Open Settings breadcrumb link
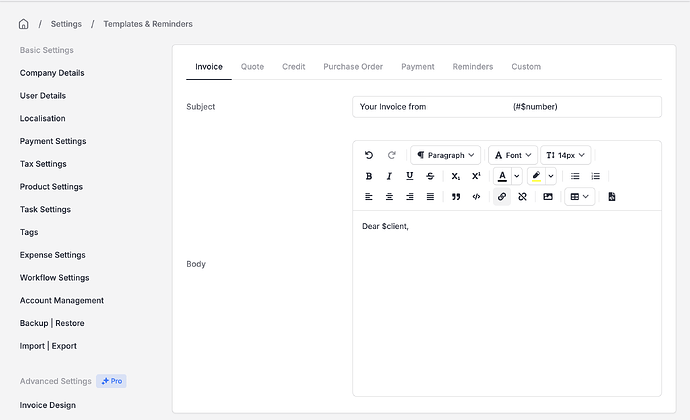The width and height of the screenshot is (690, 420). click(x=66, y=24)
